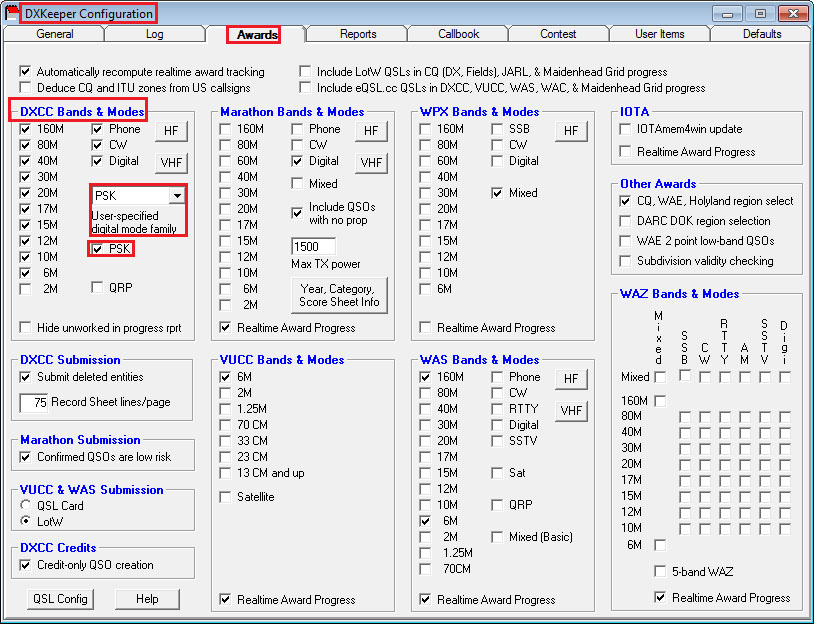Viewport: 814px width, 624px height.
Task: Click the QSL Config button
Action: pyautogui.click(x=60, y=599)
